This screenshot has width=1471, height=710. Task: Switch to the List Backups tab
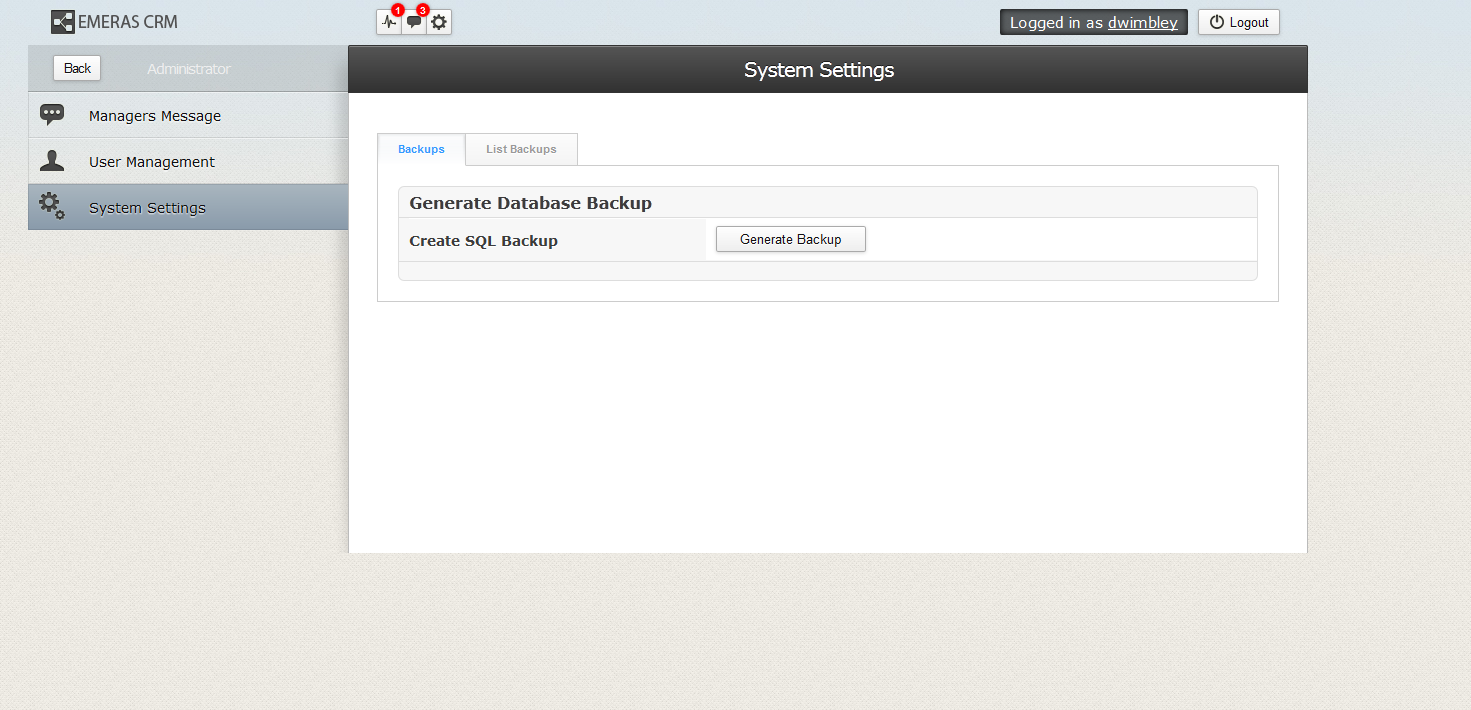click(521, 149)
